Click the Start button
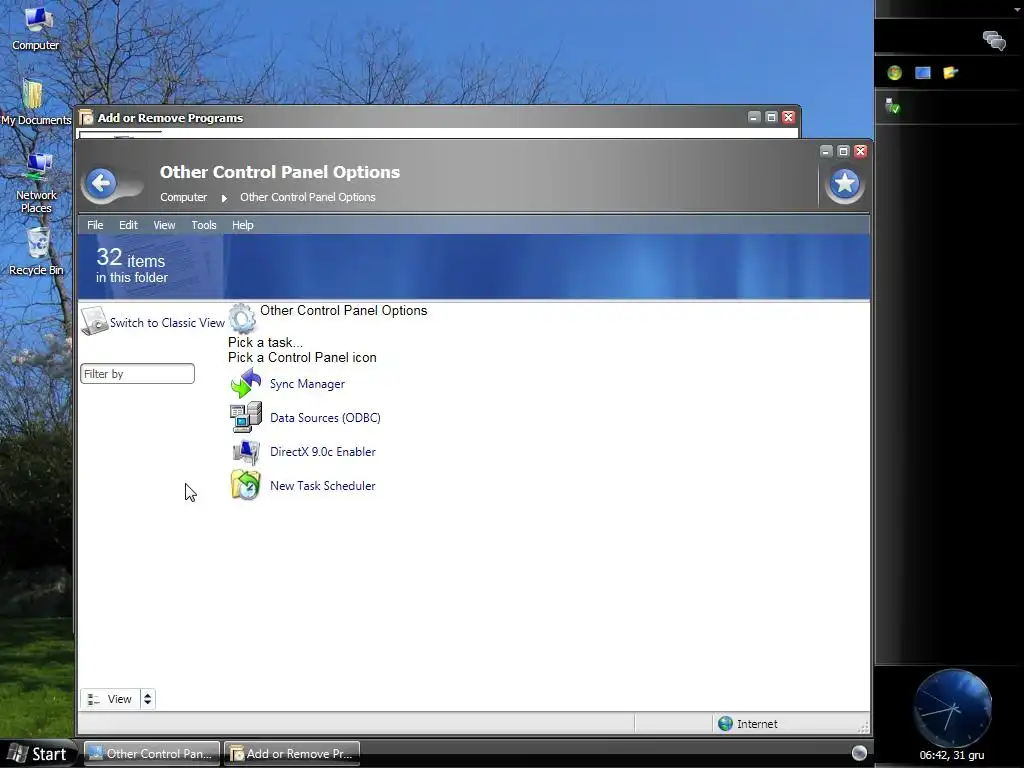 pos(39,754)
